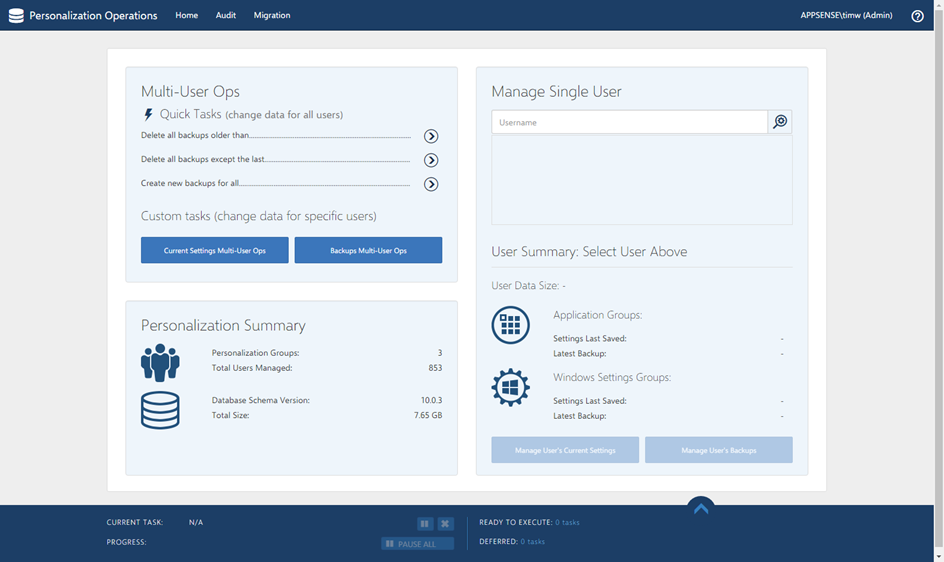Click the Windows Settings Groups gear icon
This screenshot has width=944, height=562.
click(x=510, y=387)
